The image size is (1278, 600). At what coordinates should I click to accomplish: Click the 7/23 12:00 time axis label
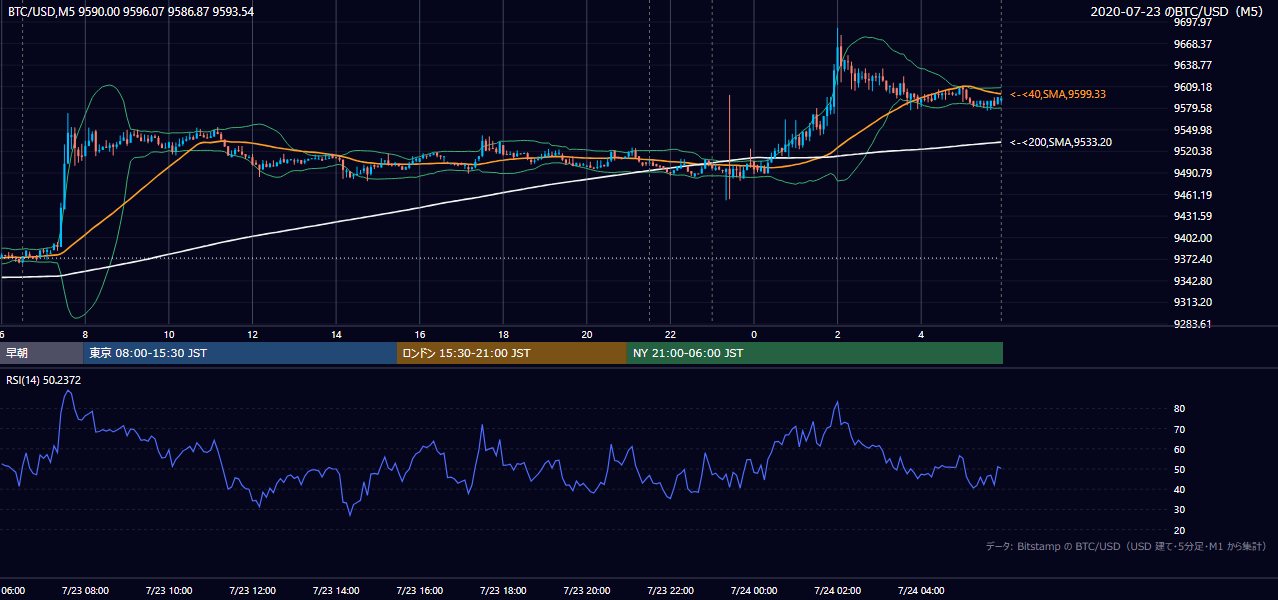pos(252,591)
